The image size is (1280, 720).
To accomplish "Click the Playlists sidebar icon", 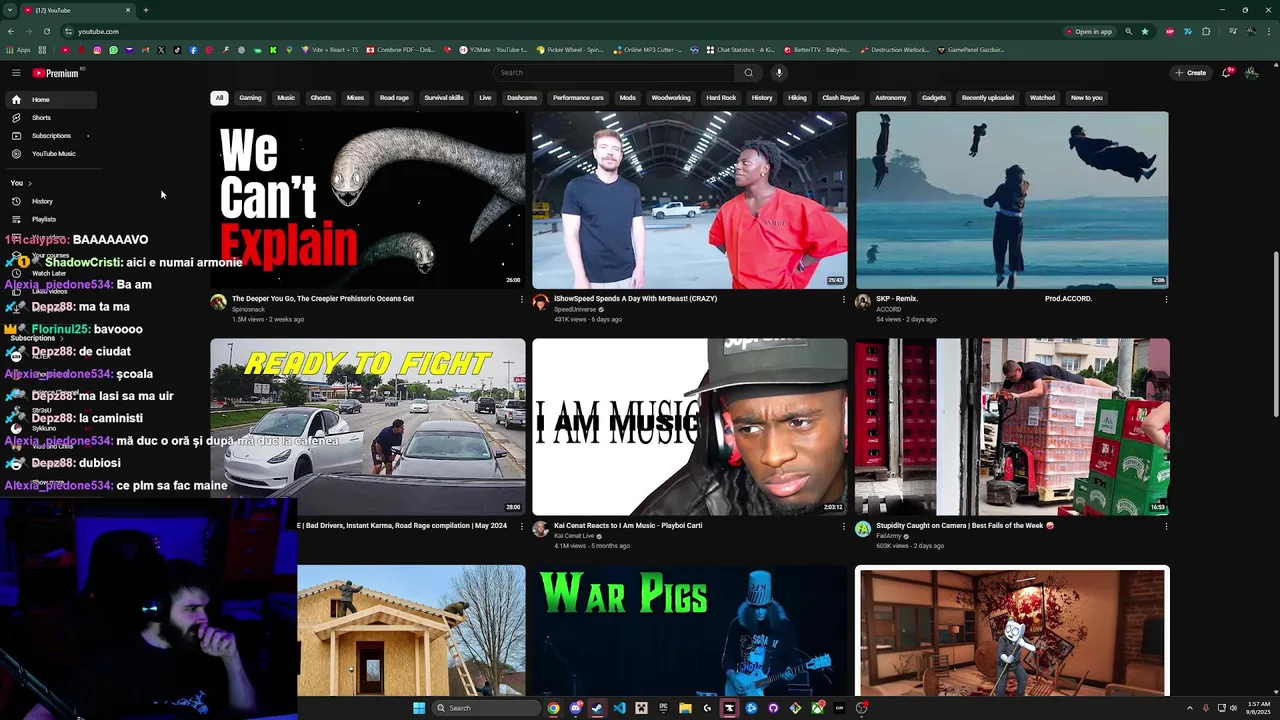I will tap(16, 219).
